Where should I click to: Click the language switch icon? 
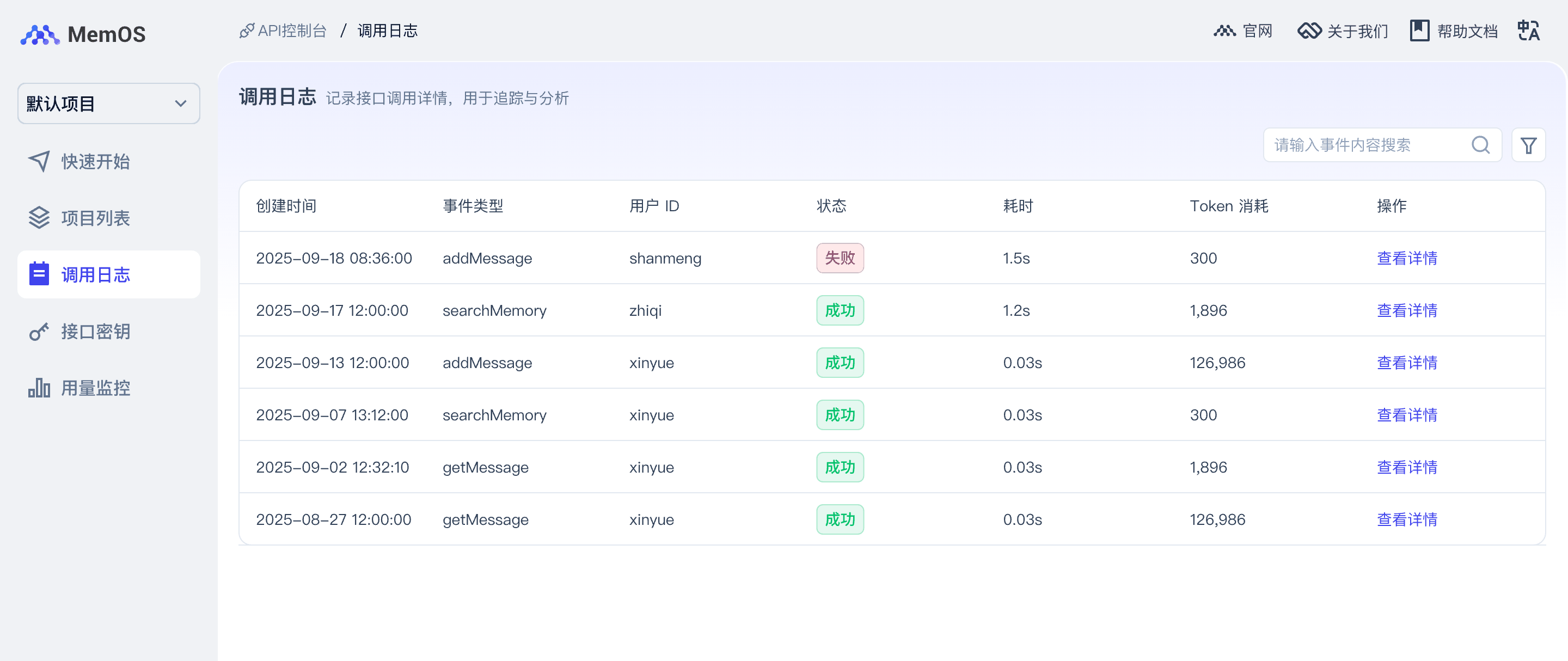[1528, 30]
